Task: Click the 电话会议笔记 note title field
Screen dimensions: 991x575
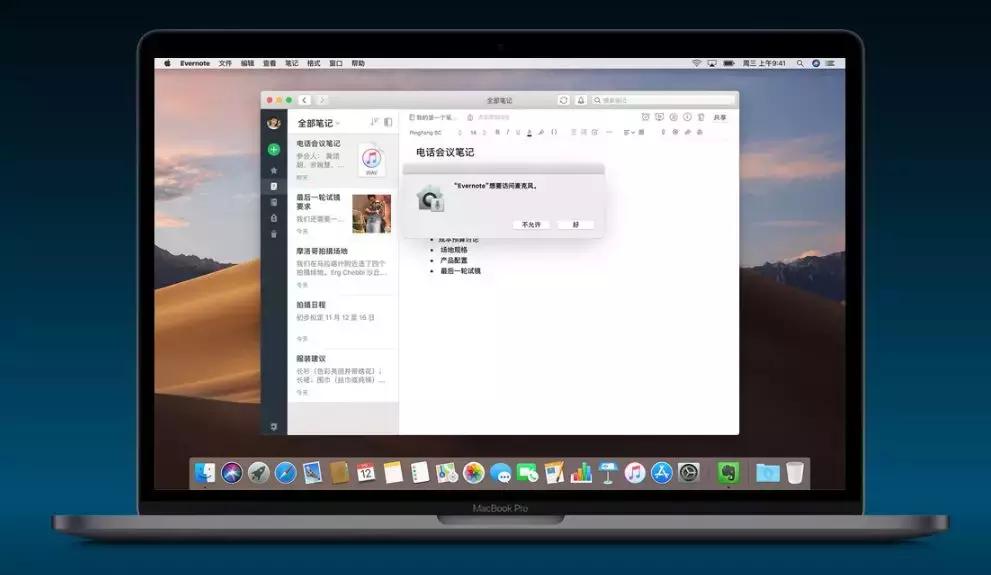Action: coord(445,152)
